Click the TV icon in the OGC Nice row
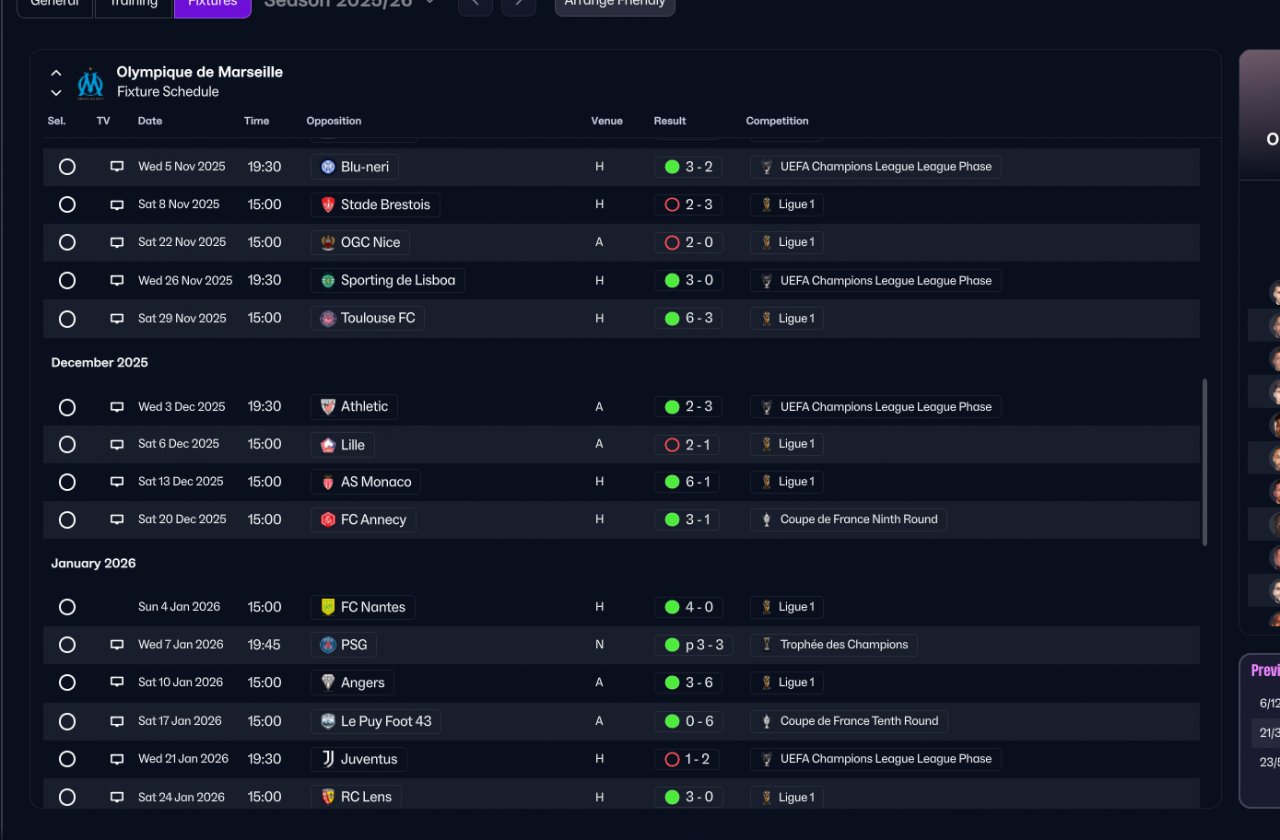 117,243
